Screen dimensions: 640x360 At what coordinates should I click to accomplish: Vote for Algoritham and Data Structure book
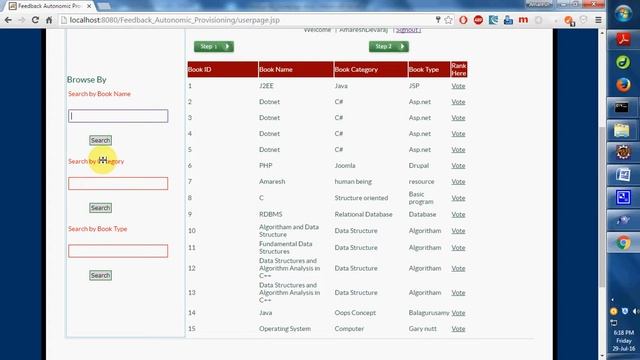(458, 231)
